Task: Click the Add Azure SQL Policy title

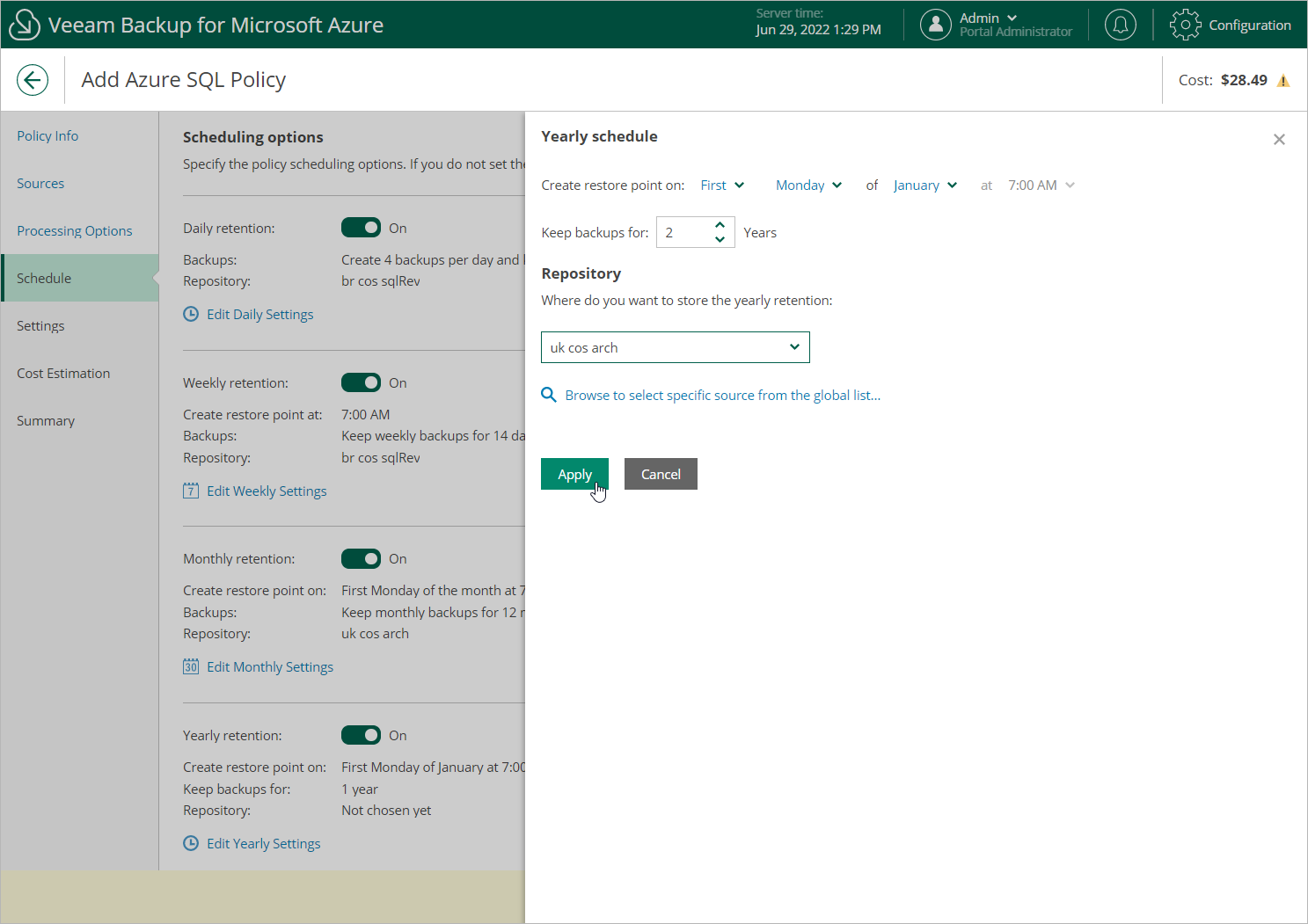Action: click(184, 80)
